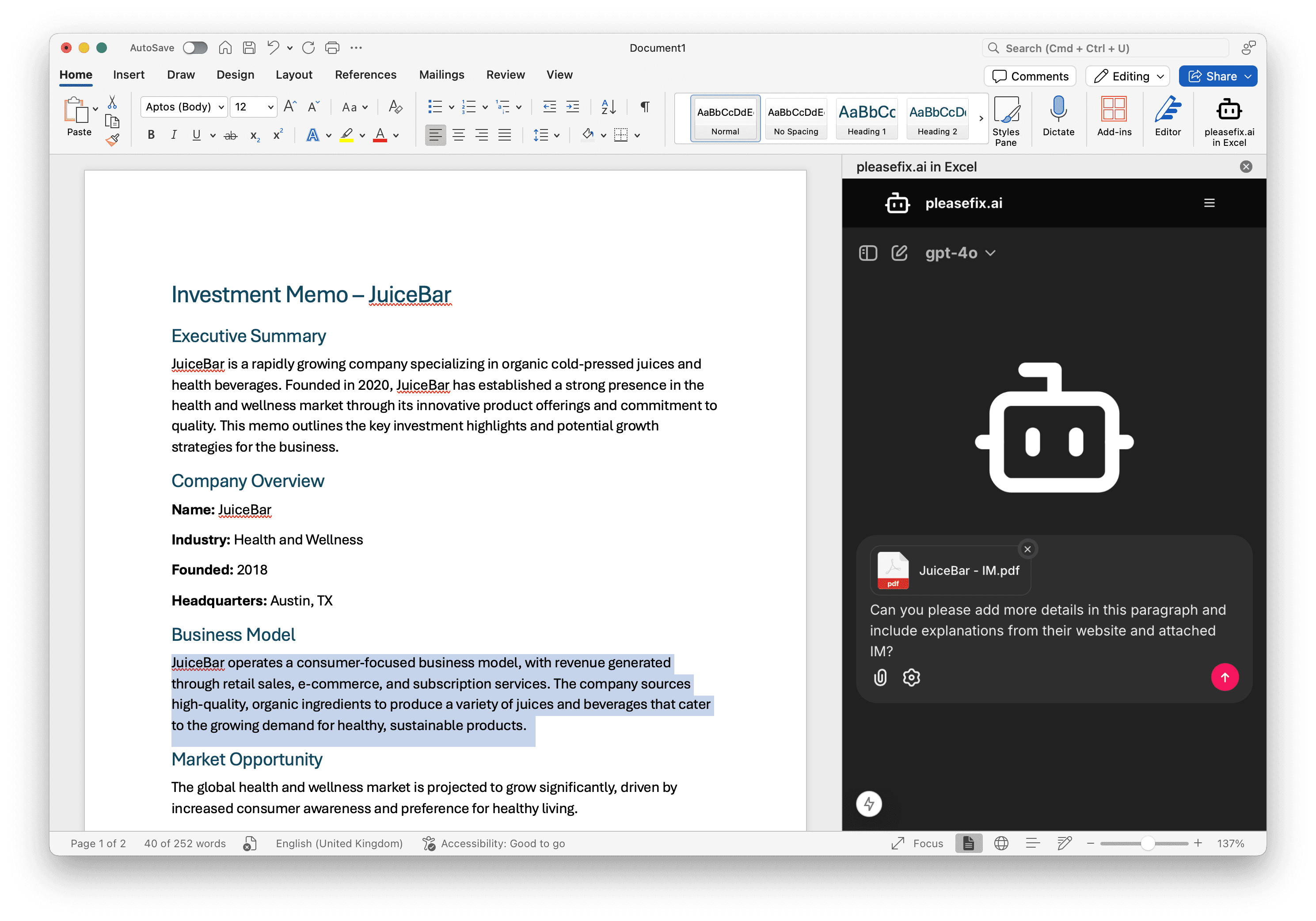Expand the styles gallery arrow
The width and height of the screenshot is (1316, 921).
pyautogui.click(x=981, y=118)
